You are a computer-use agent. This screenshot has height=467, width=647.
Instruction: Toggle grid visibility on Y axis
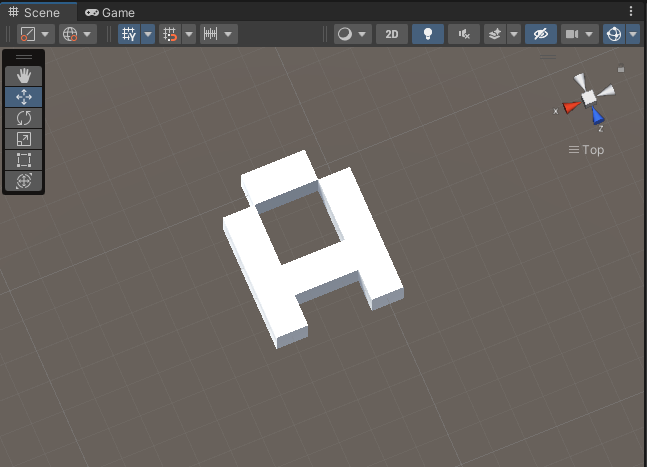point(129,34)
